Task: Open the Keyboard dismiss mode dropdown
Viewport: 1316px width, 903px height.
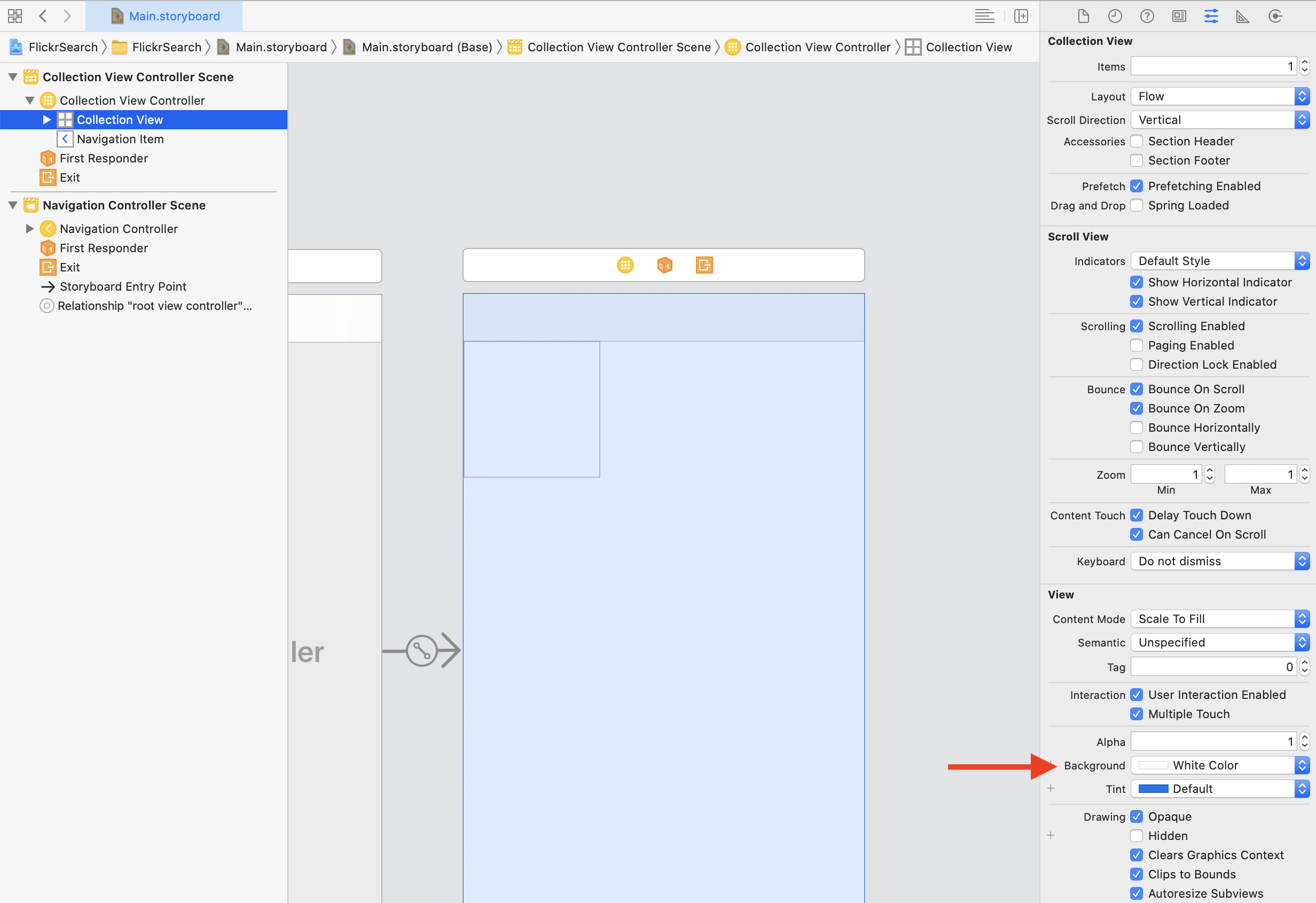Action: pyautogui.click(x=1220, y=562)
